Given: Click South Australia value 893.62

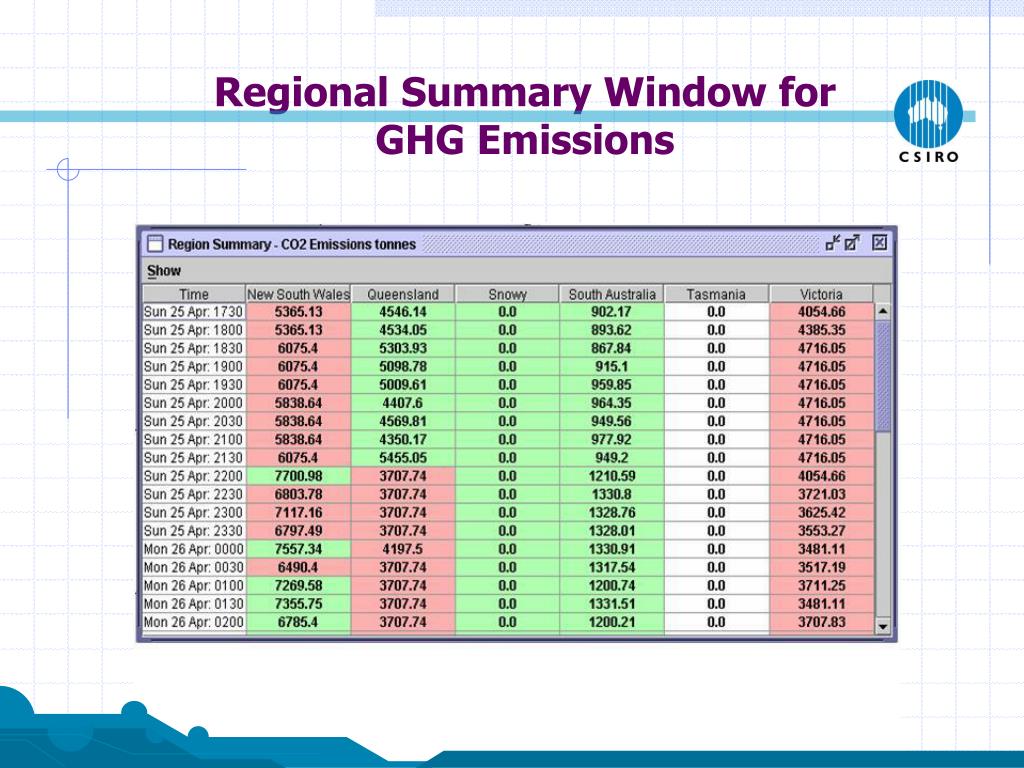Looking at the screenshot, I should (612, 330).
